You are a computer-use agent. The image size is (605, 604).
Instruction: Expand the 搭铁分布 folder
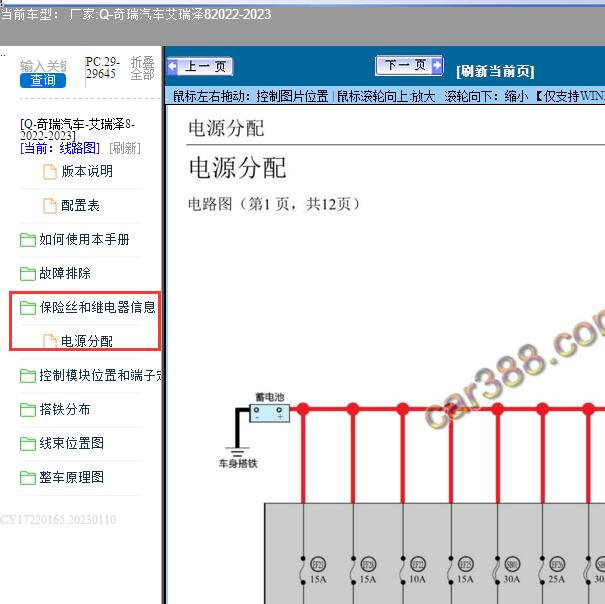point(65,409)
